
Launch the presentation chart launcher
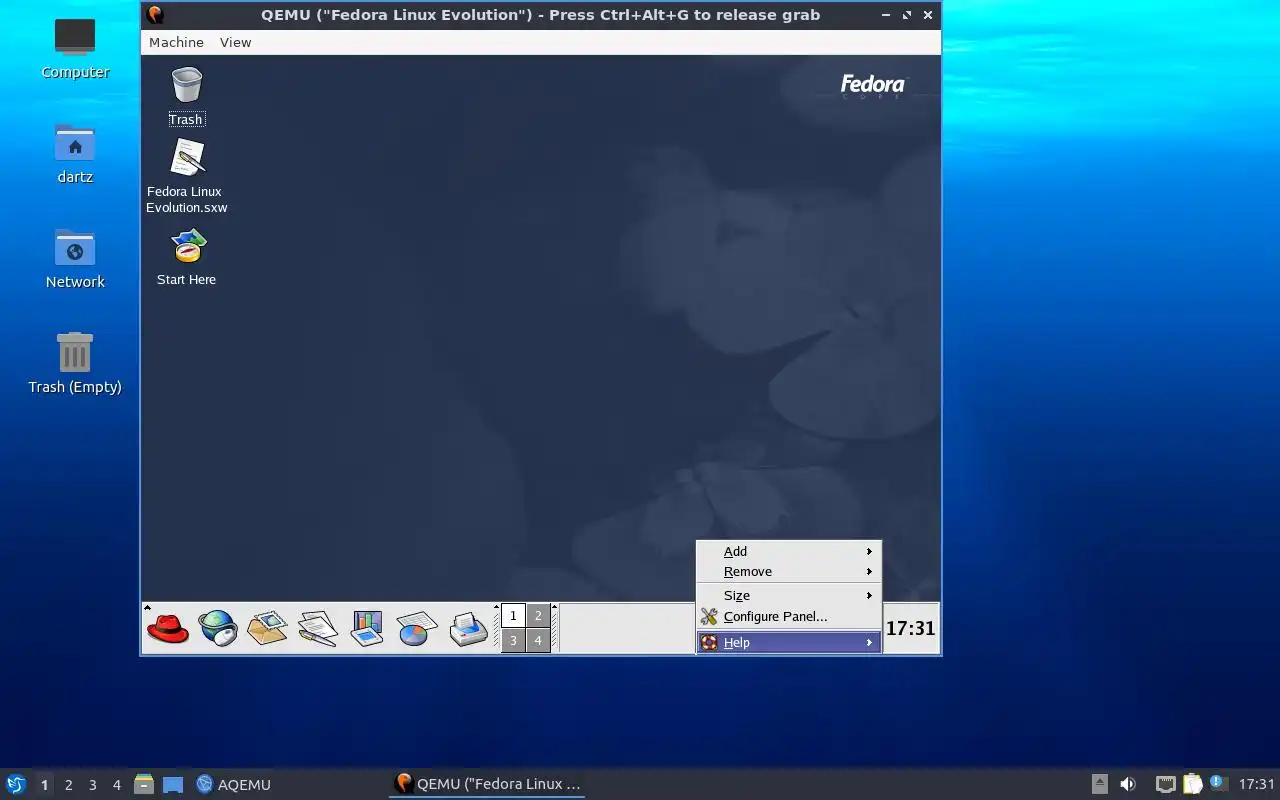coord(367,628)
